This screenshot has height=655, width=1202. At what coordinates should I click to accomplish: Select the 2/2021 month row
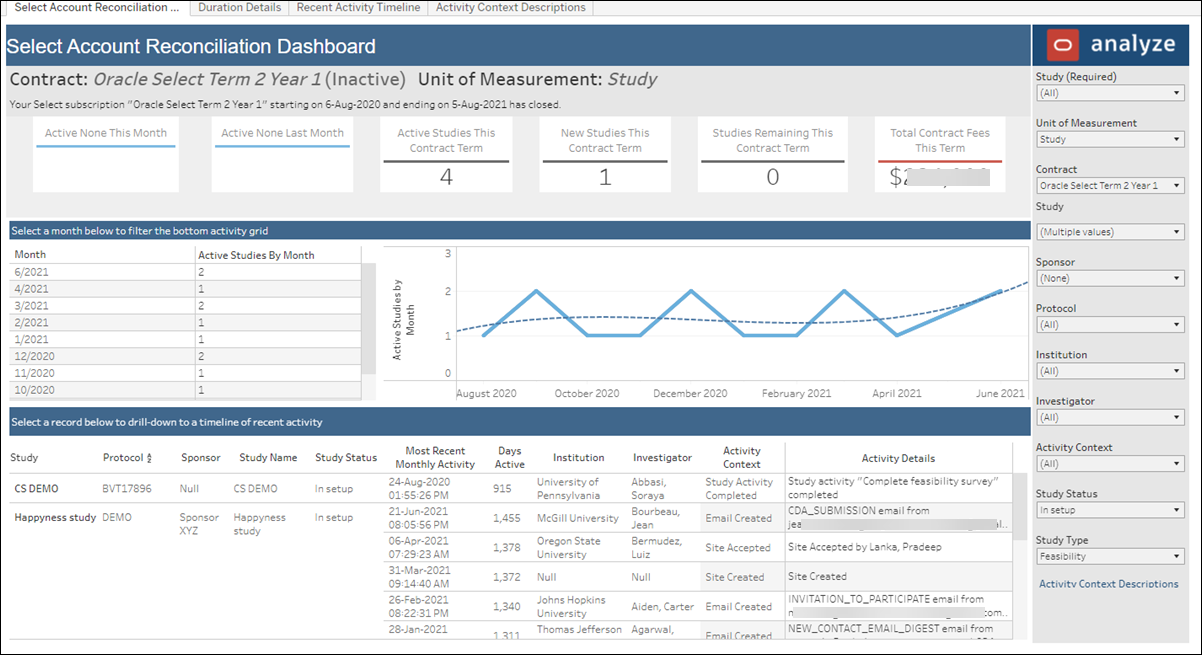pos(185,322)
